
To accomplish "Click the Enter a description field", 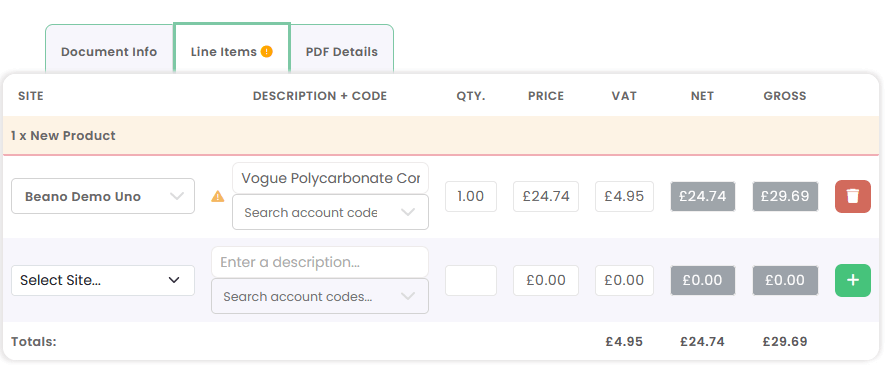I will [x=320, y=262].
